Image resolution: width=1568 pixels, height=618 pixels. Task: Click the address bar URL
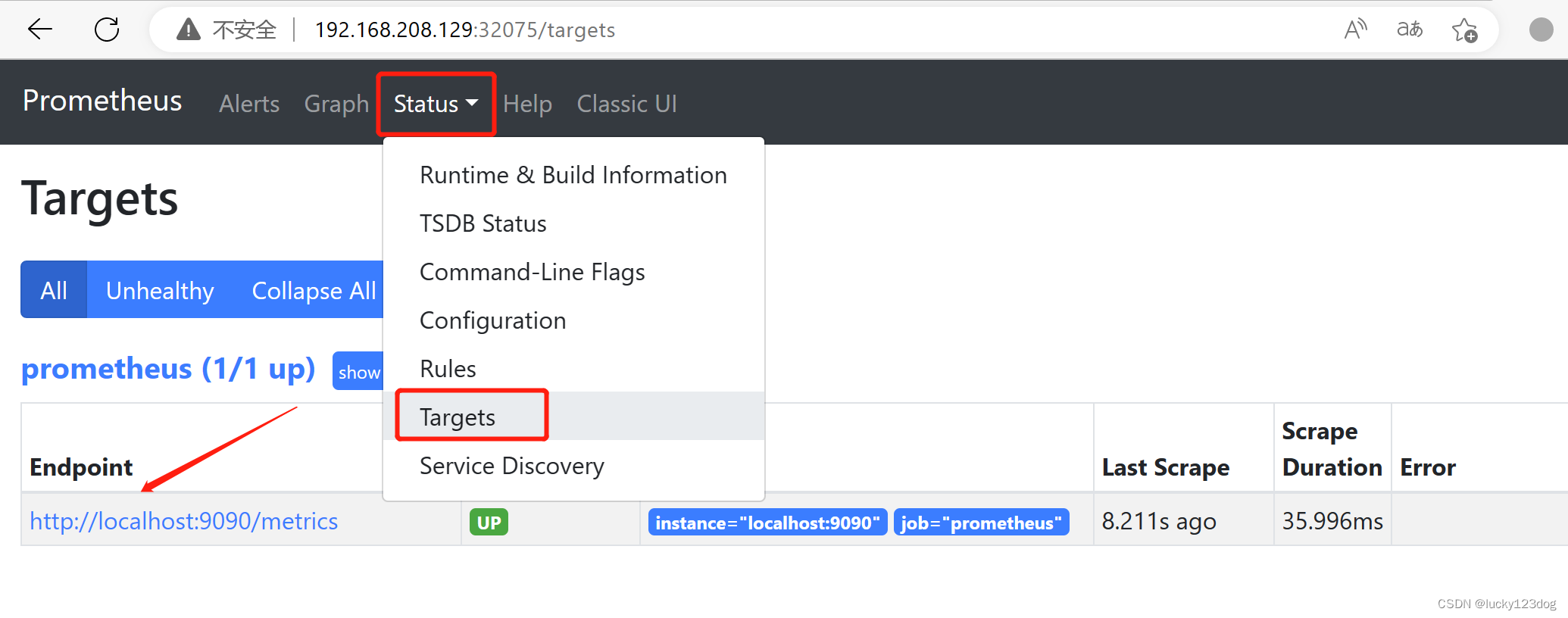[x=465, y=30]
